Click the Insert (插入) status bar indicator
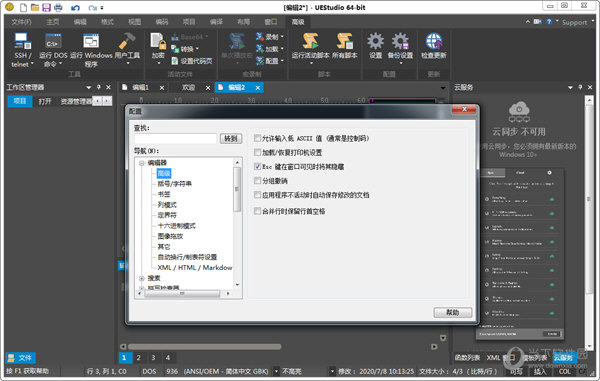This screenshot has width=600, height=381. [540, 371]
